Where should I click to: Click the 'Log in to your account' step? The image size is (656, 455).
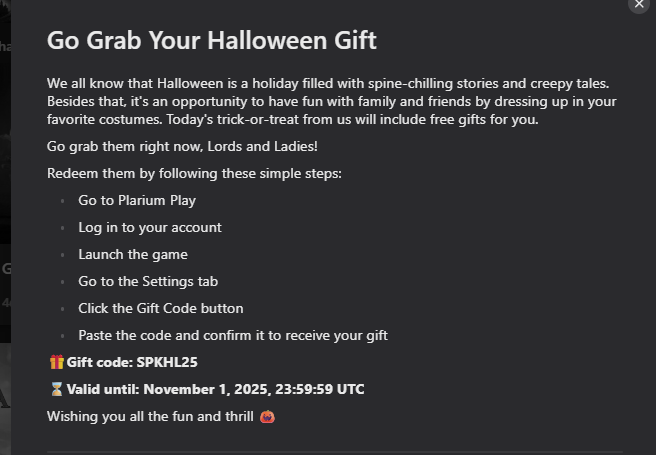pyautogui.click(x=150, y=227)
